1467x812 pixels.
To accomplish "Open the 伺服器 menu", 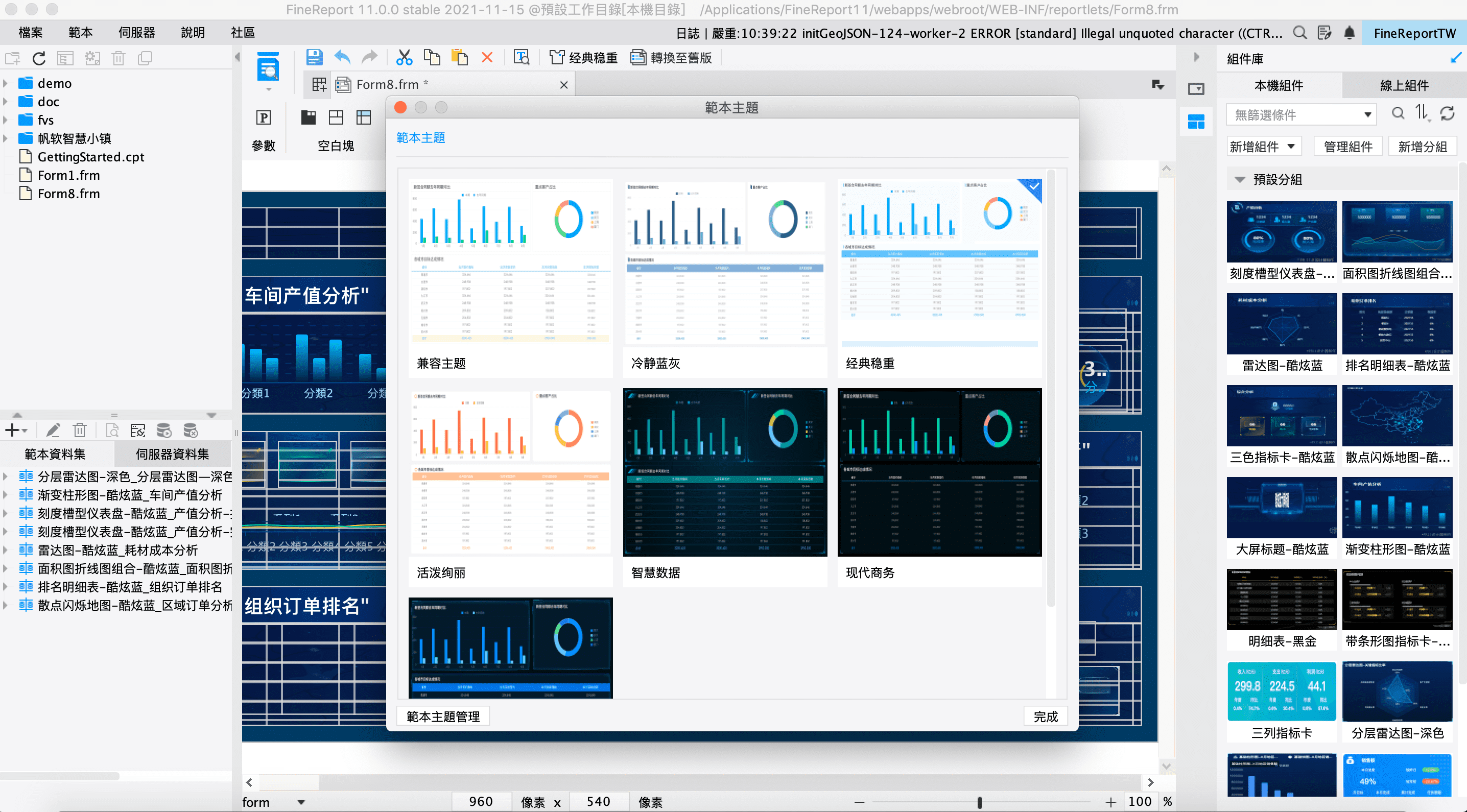I will point(137,33).
